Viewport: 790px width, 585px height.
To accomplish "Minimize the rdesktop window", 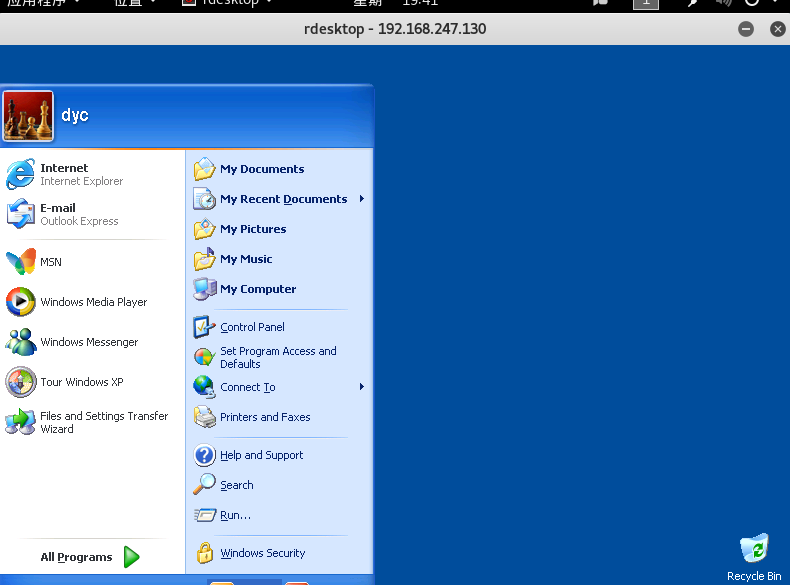I will (x=746, y=29).
